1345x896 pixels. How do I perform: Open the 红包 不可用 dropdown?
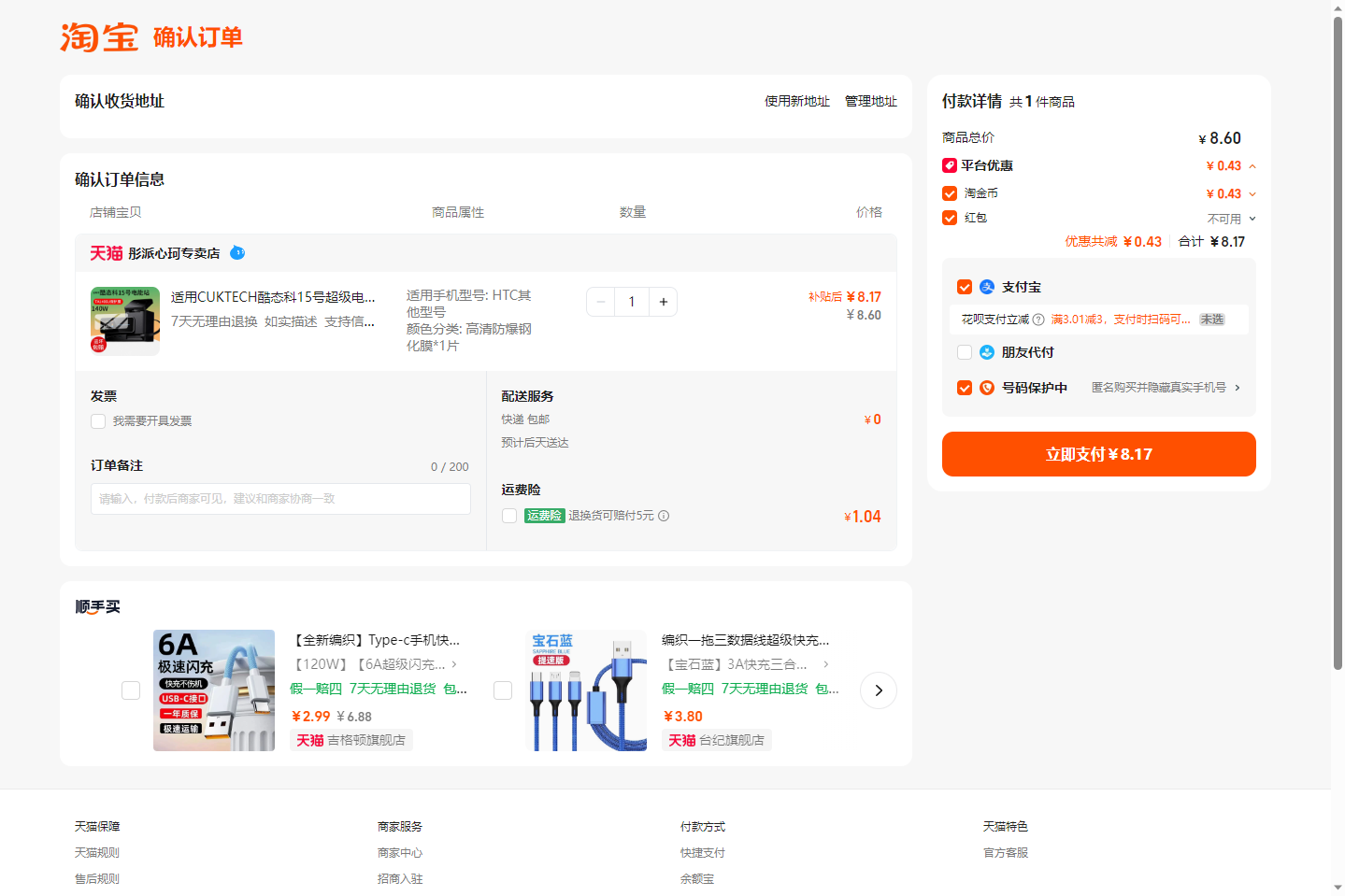(x=1252, y=219)
